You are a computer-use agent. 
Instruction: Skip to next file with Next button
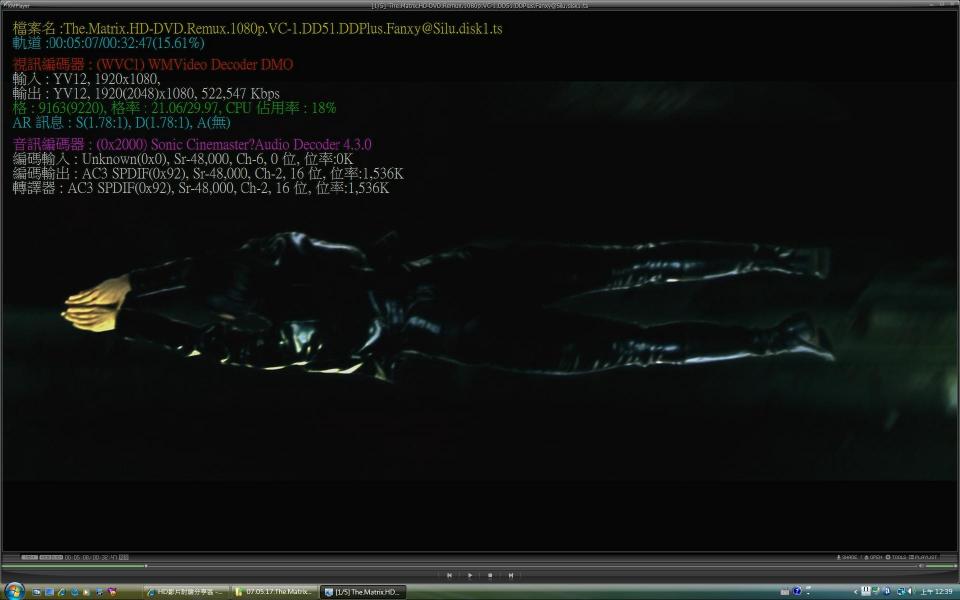pyautogui.click(x=511, y=575)
